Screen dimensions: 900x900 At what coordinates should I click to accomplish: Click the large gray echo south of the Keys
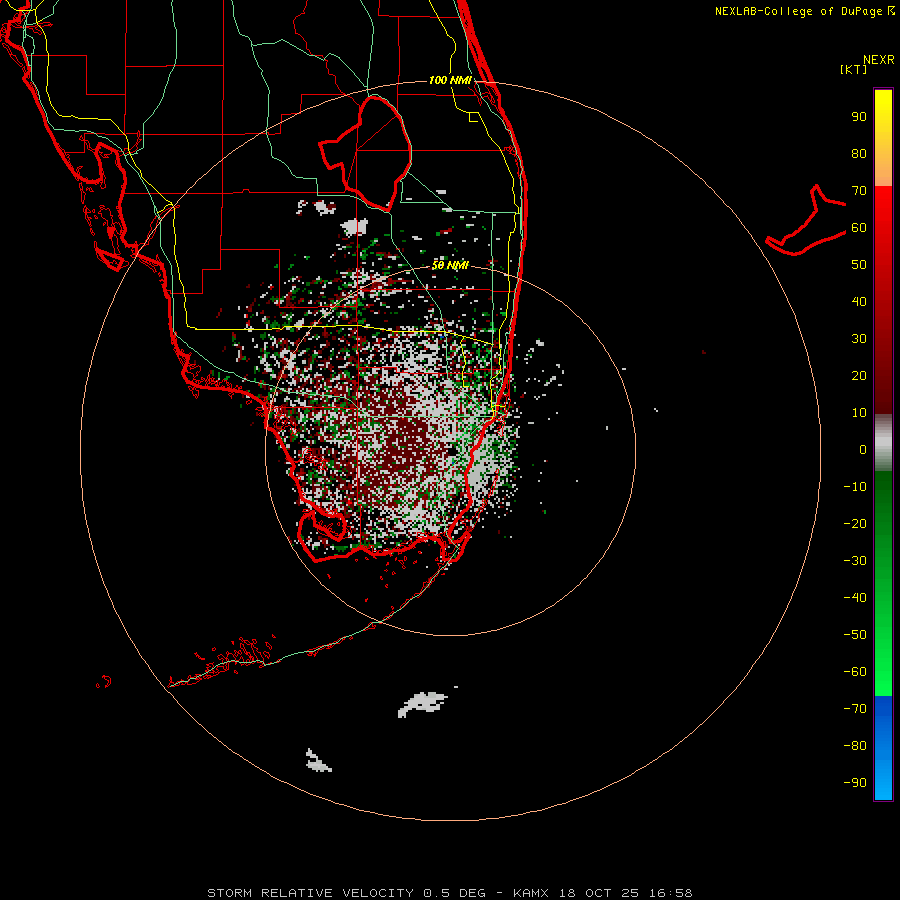coord(422,704)
